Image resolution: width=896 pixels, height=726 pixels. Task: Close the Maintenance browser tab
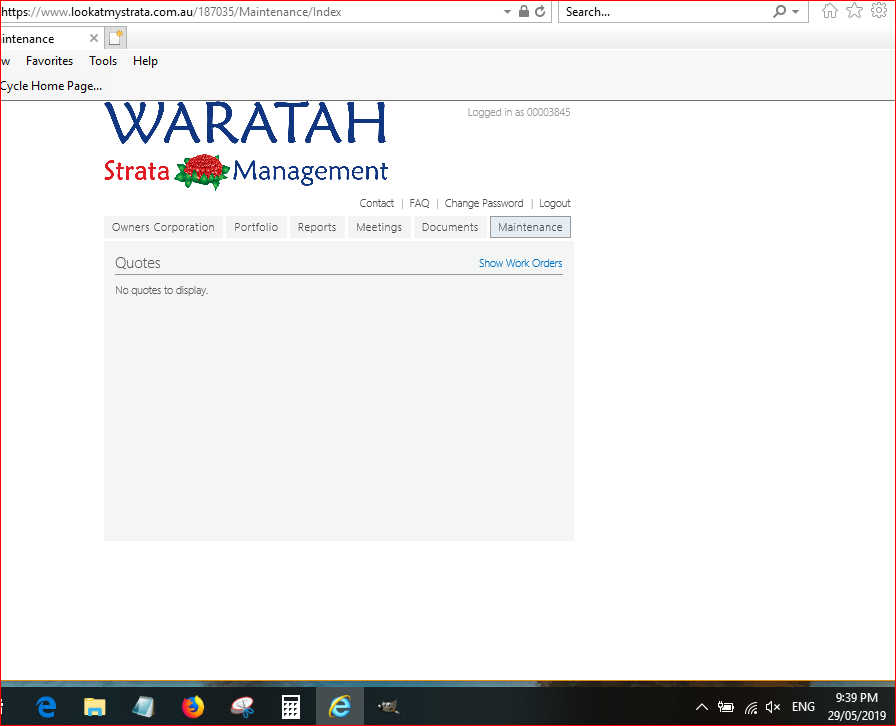(x=94, y=38)
